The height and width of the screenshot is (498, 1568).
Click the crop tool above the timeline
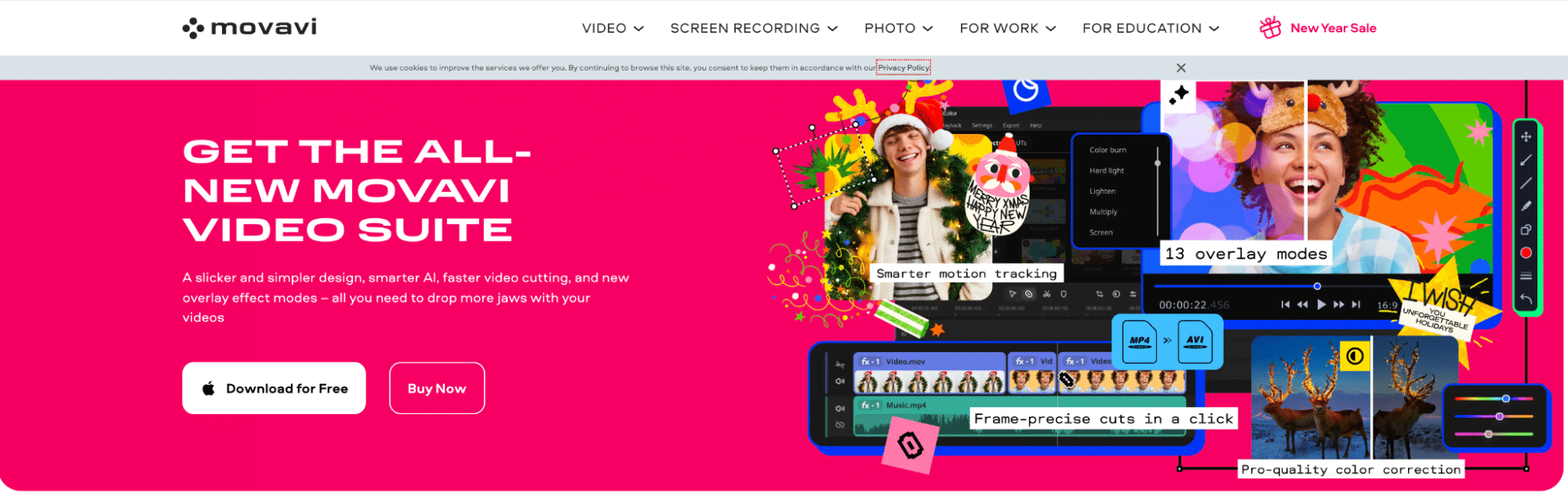(x=1099, y=294)
